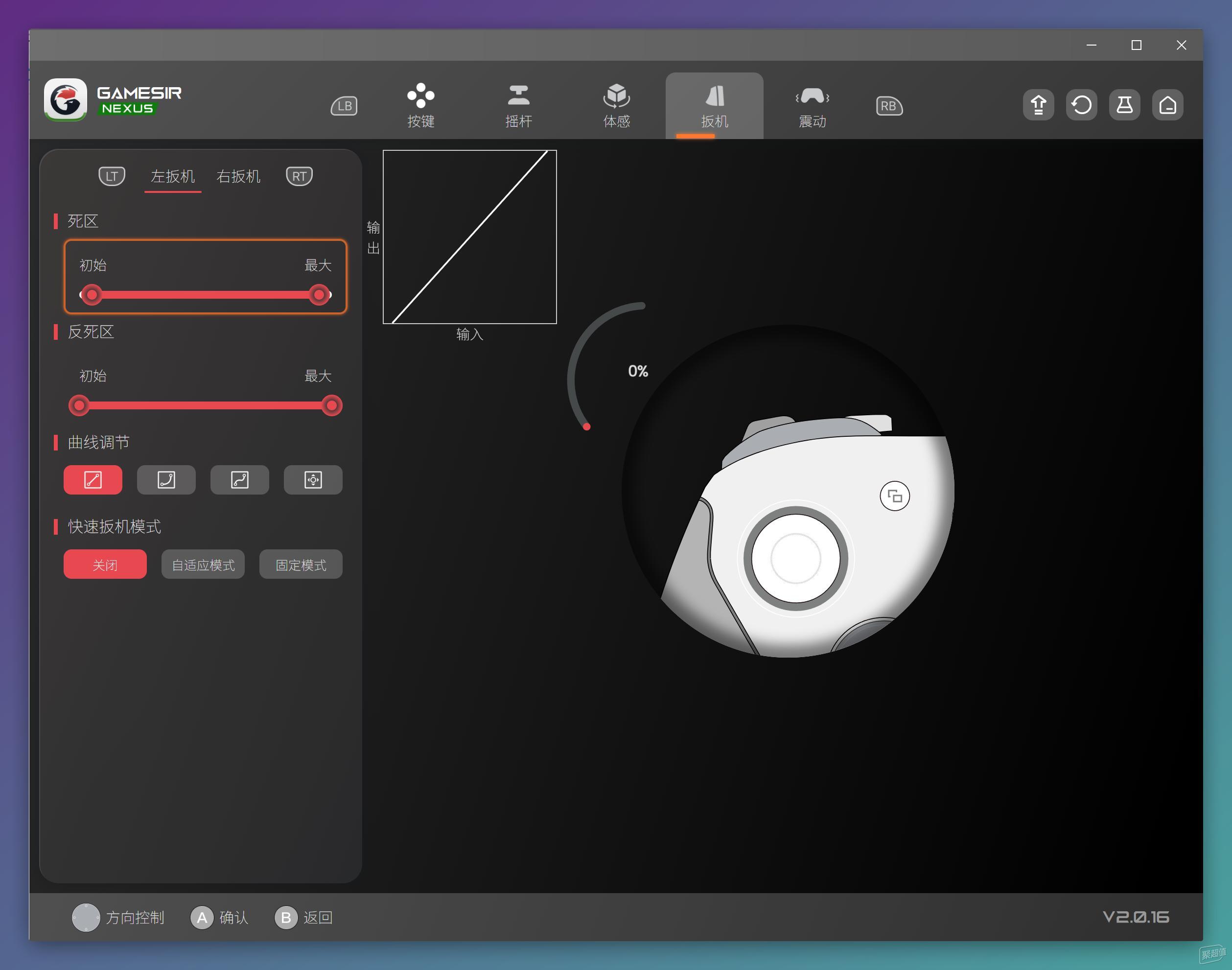The height and width of the screenshot is (970, 1232).
Task: Click the 死区 section heading
Action: tap(83, 221)
